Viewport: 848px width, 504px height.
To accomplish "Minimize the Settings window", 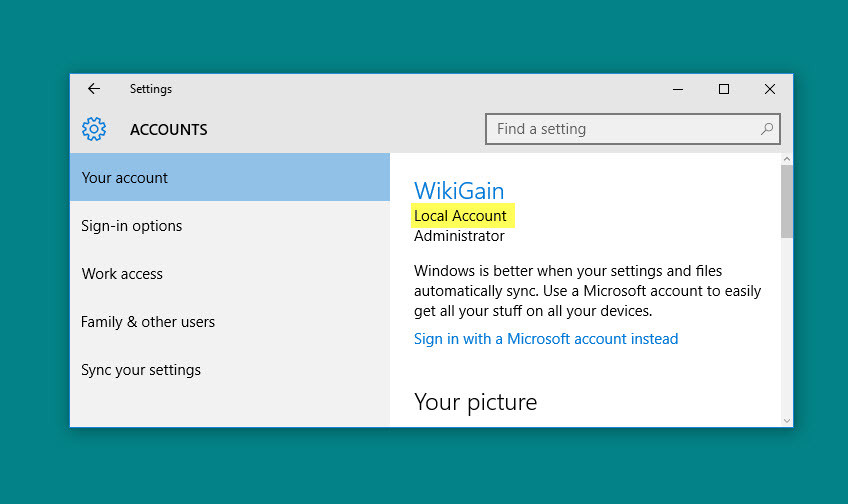I will click(678, 89).
